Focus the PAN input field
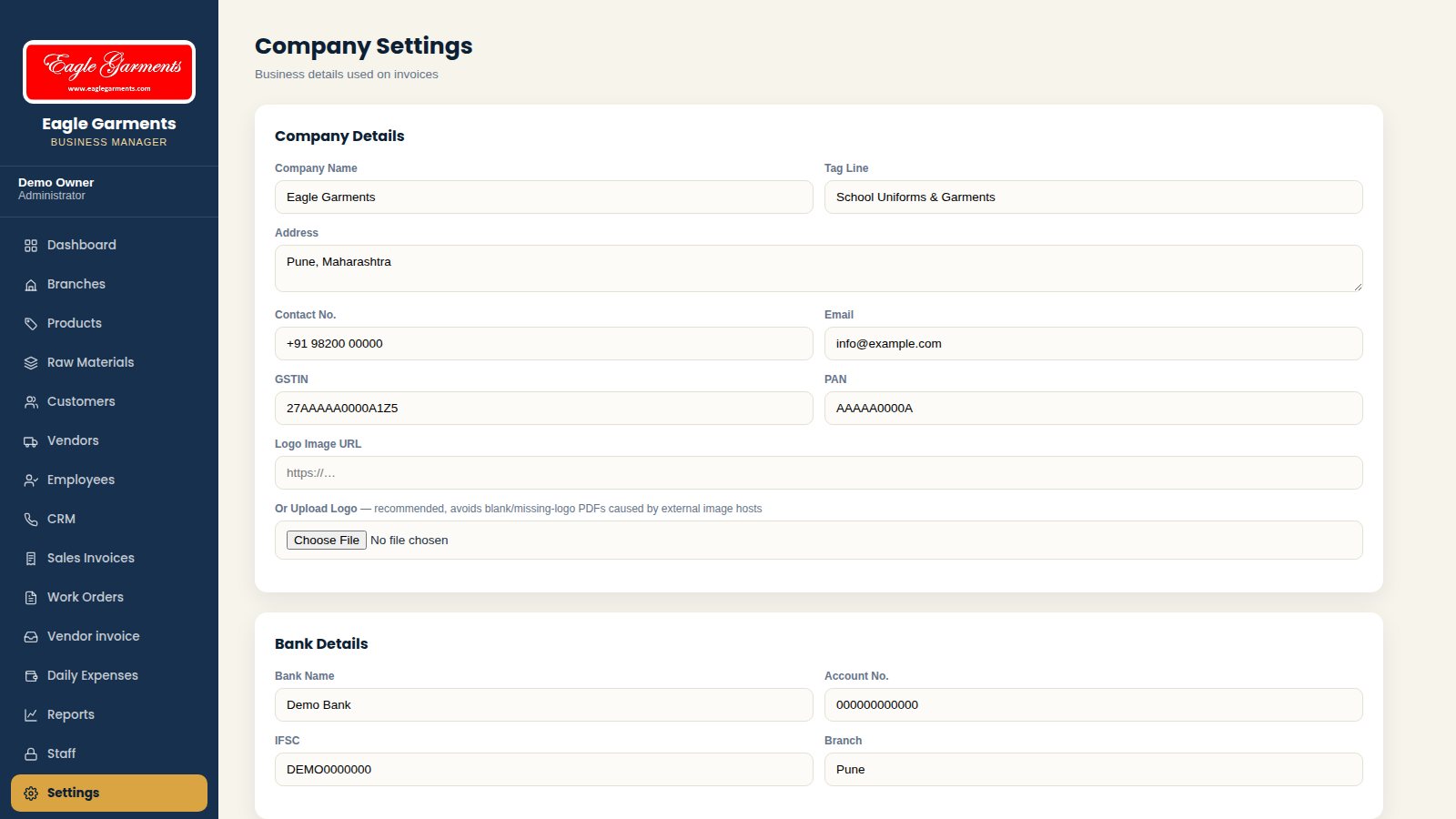Screen dimensions: 1456x819 1094,408
